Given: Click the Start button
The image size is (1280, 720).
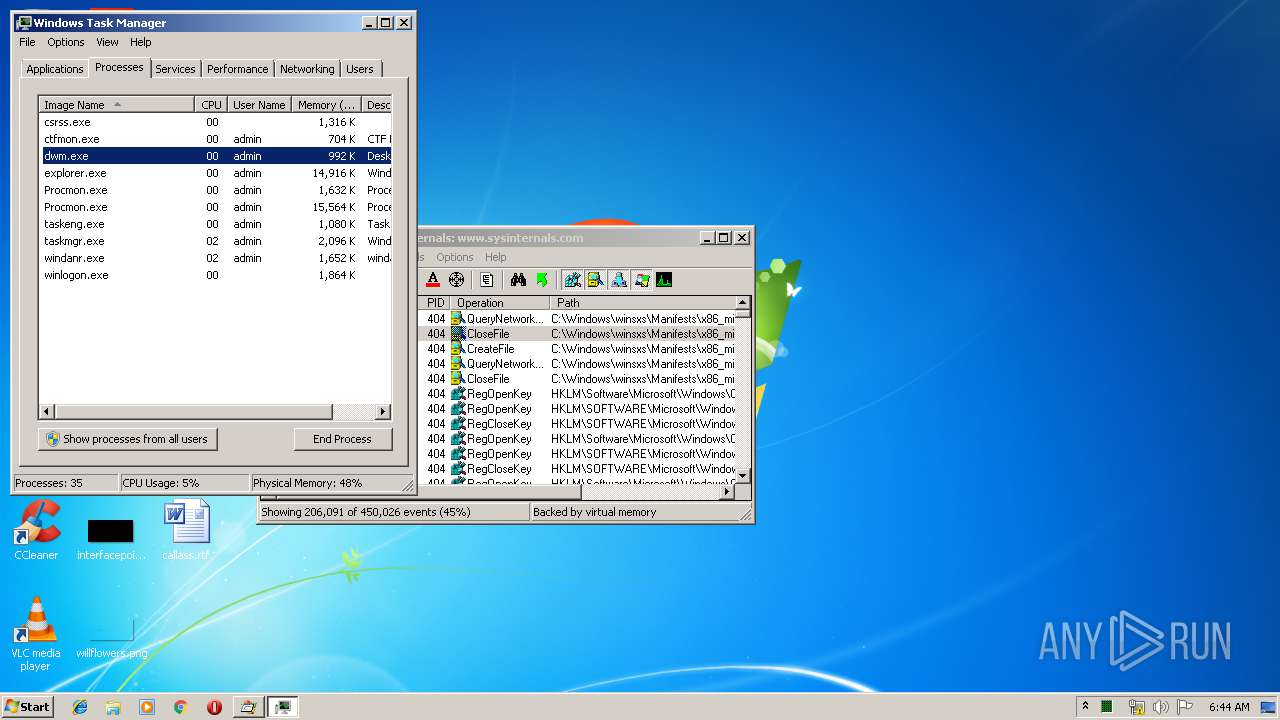Looking at the screenshot, I should [x=27, y=707].
